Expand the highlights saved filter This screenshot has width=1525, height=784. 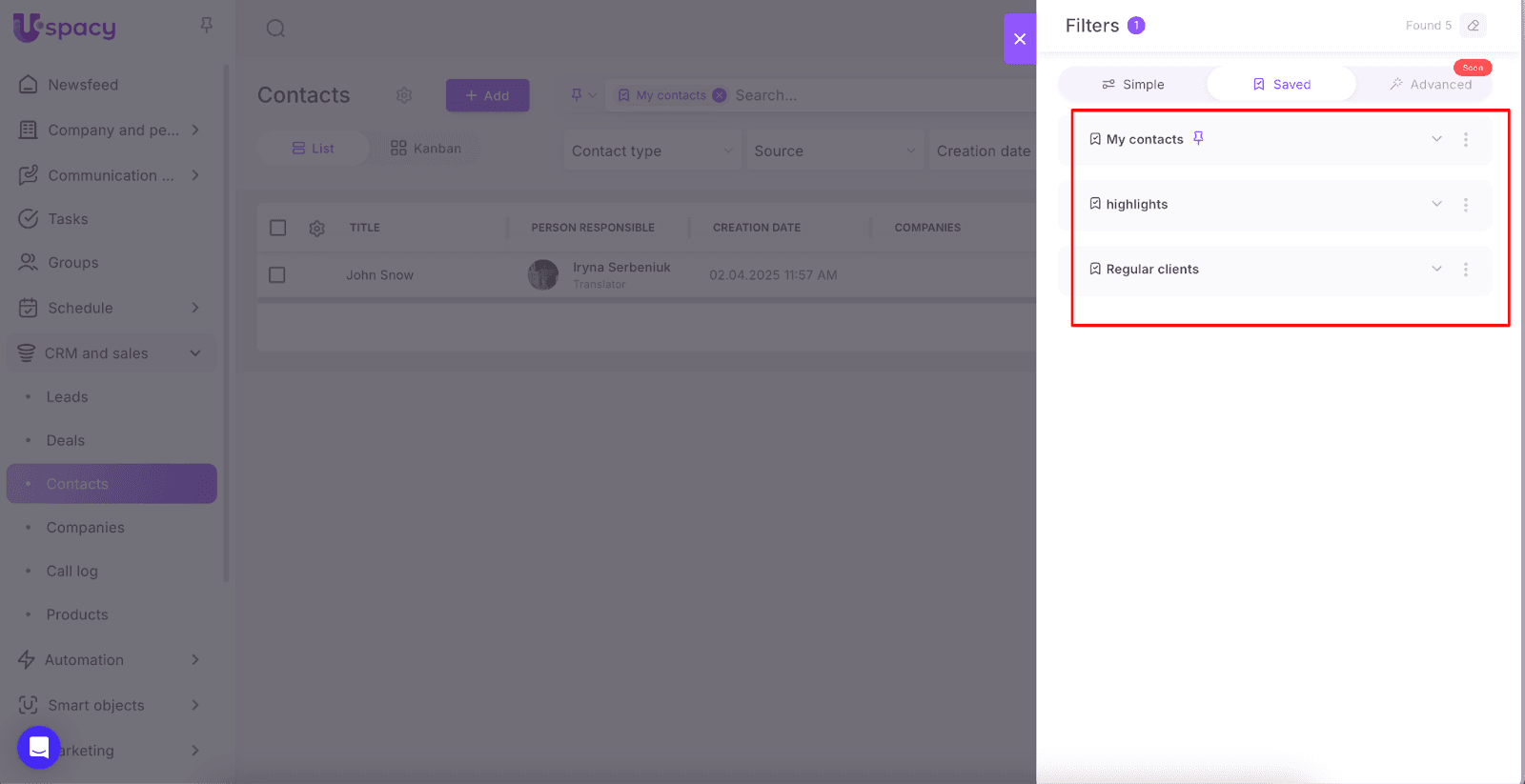(1436, 204)
